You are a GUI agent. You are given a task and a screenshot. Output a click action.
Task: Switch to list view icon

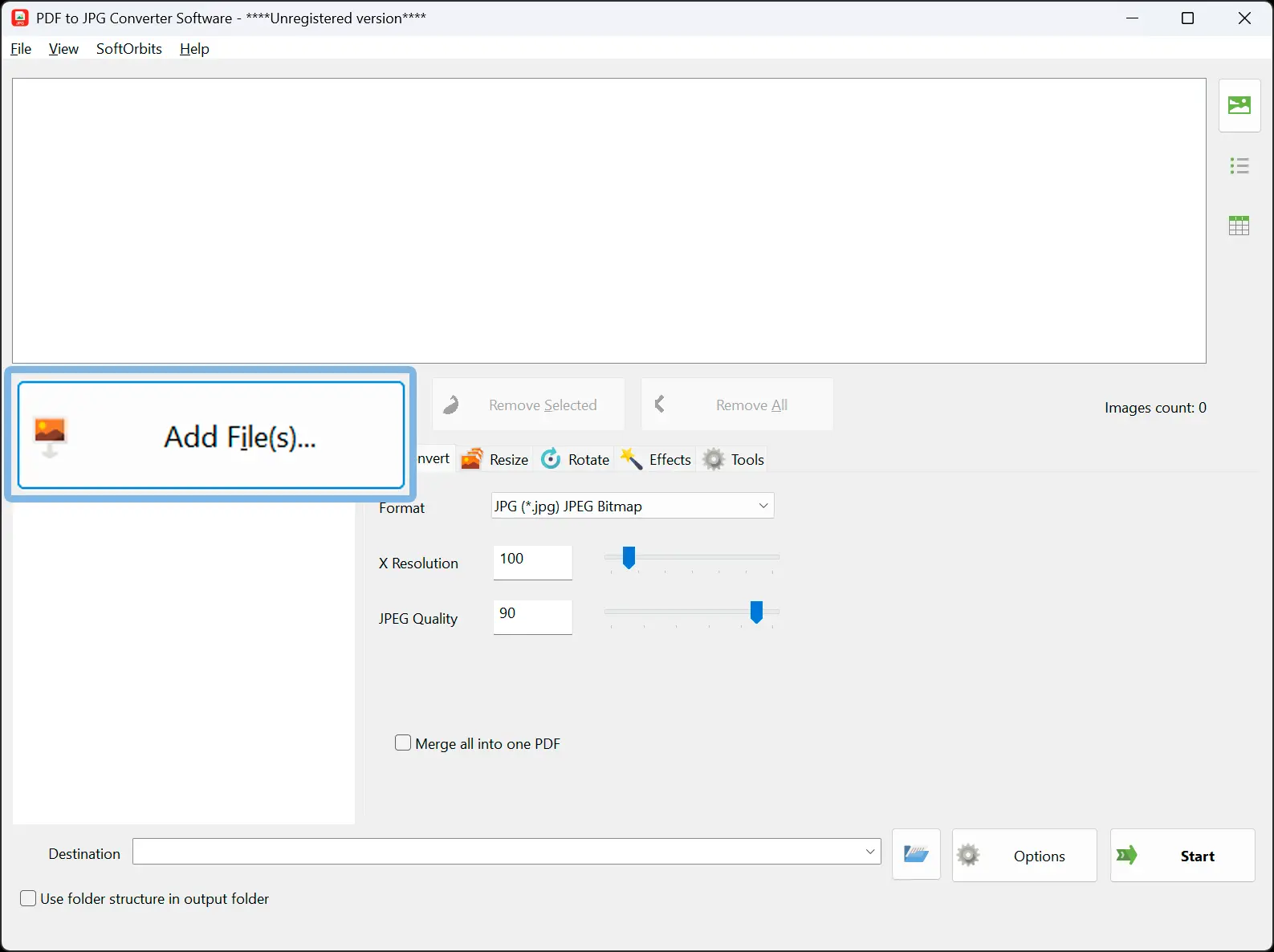1239,166
